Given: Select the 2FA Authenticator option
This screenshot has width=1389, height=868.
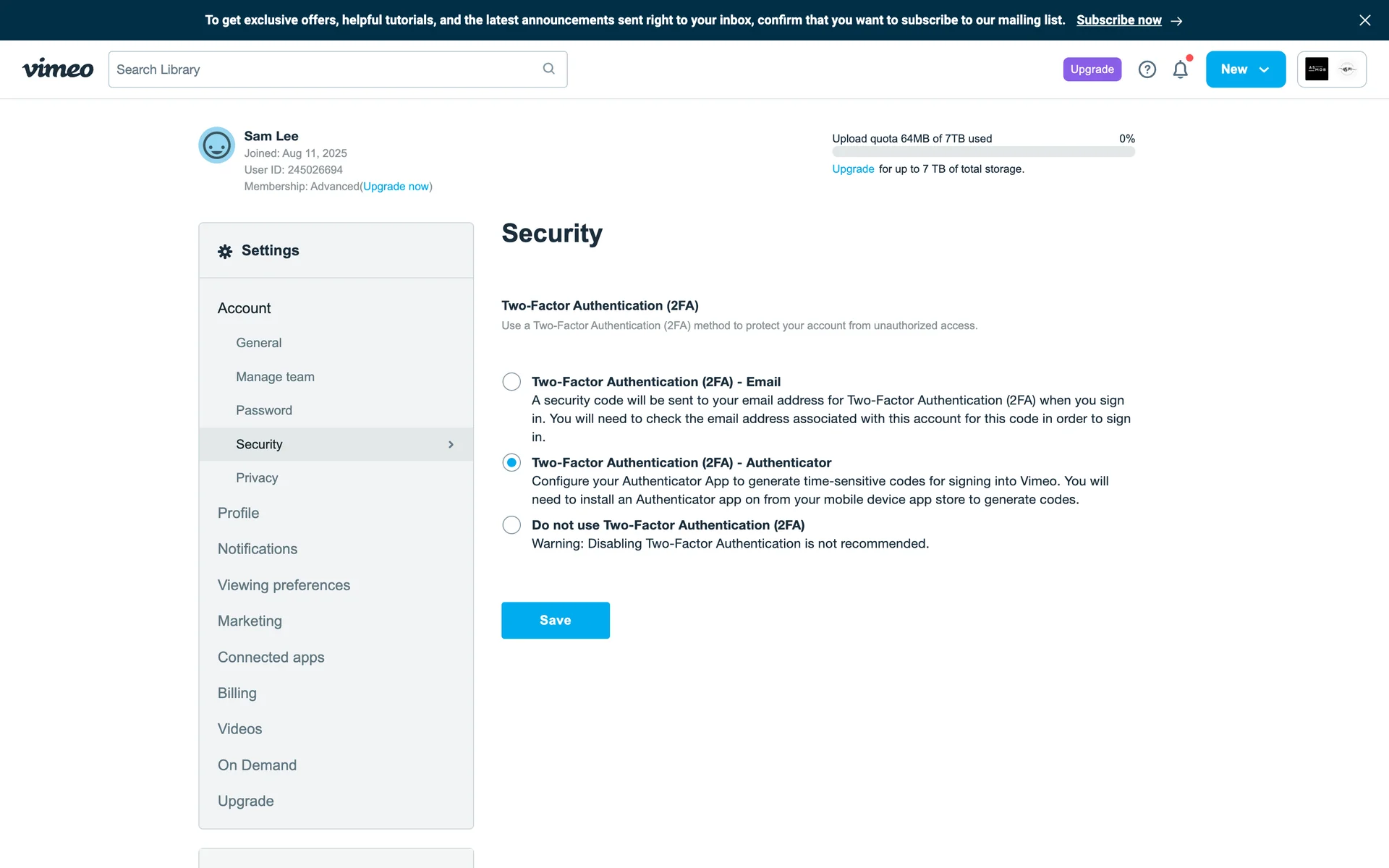Looking at the screenshot, I should 511,463.
